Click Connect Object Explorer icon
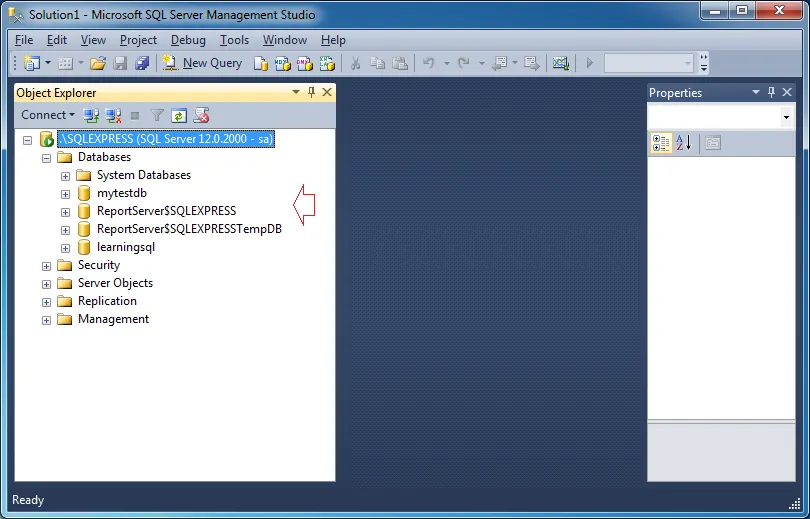Screen dimensions: 810x519 coord(91,116)
